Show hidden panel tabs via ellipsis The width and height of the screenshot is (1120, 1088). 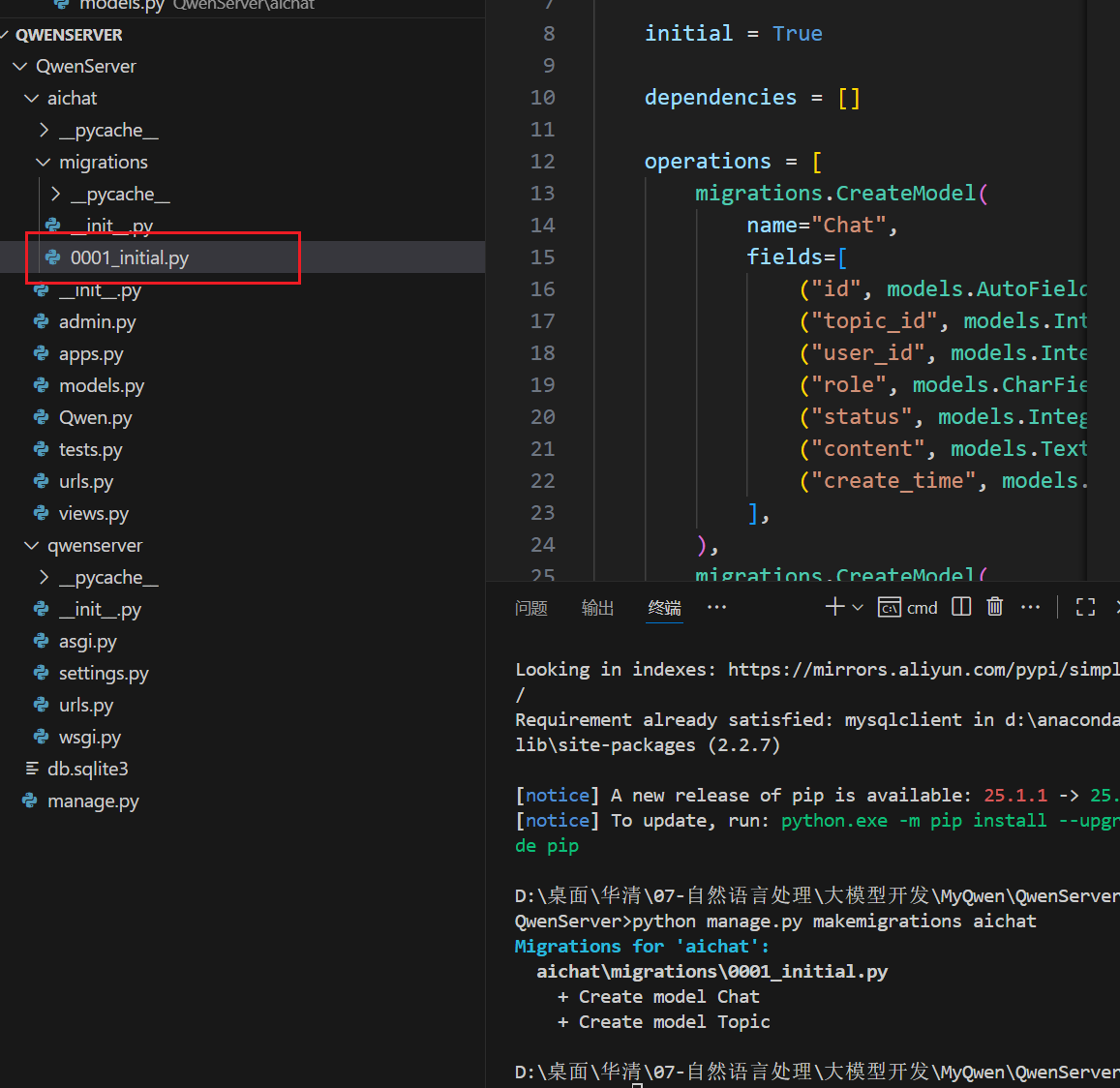pos(716,607)
